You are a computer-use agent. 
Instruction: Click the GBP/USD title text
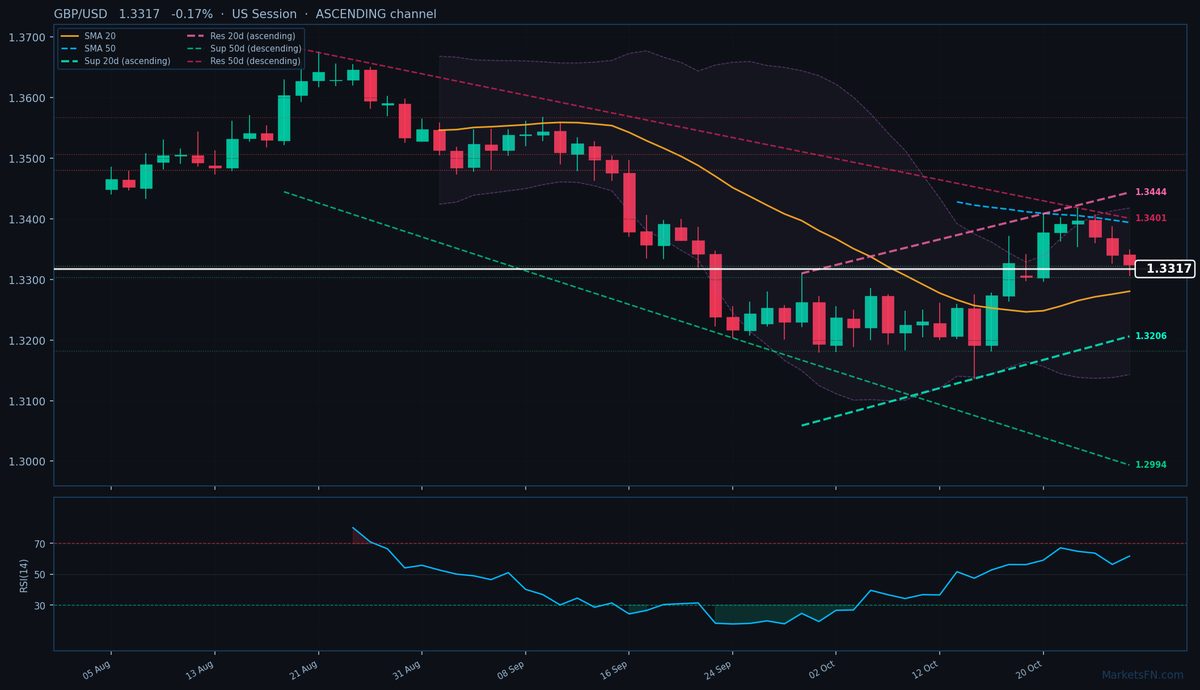(81, 14)
